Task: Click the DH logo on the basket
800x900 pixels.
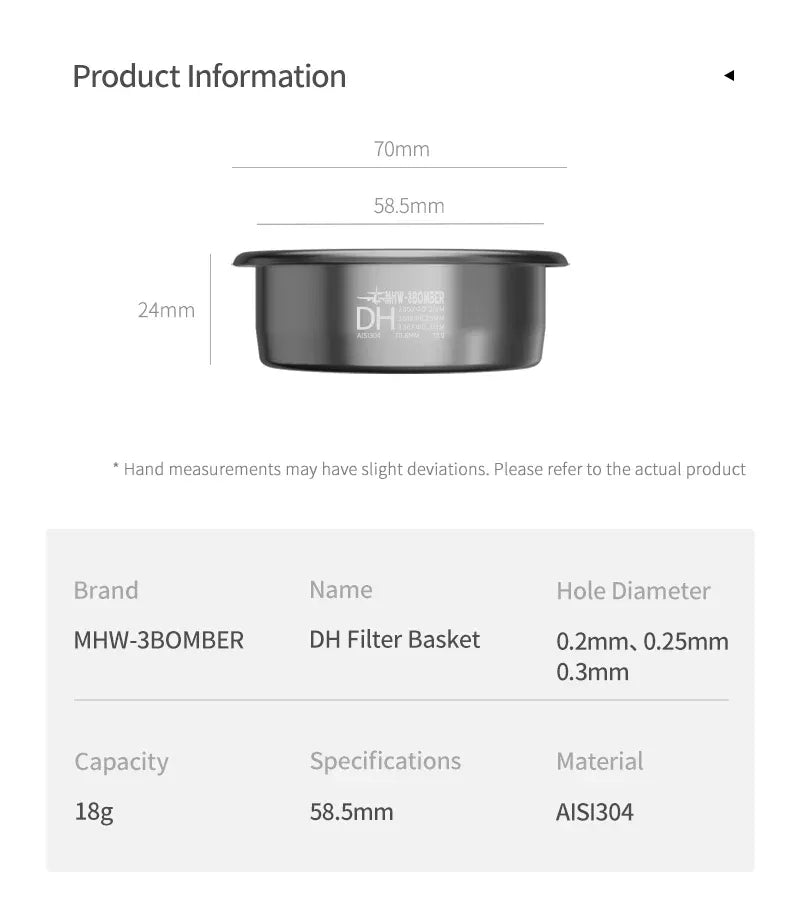Action: pyautogui.click(x=373, y=318)
